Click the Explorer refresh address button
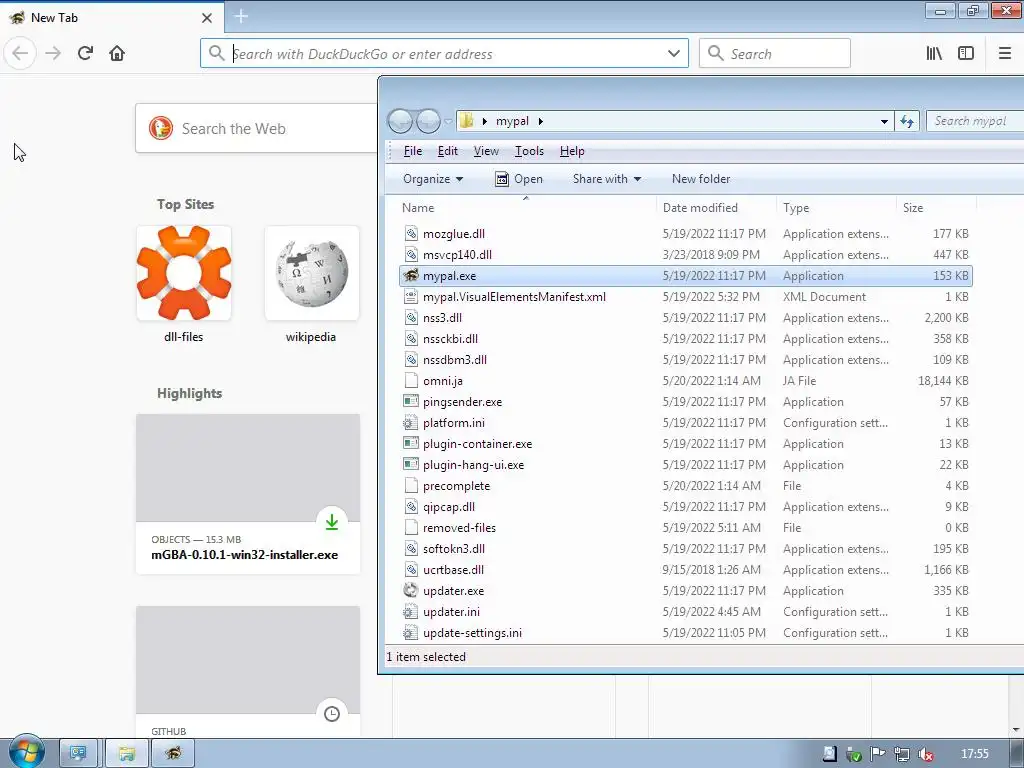The width and height of the screenshot is (1024, 768). [x=907, y=121]
